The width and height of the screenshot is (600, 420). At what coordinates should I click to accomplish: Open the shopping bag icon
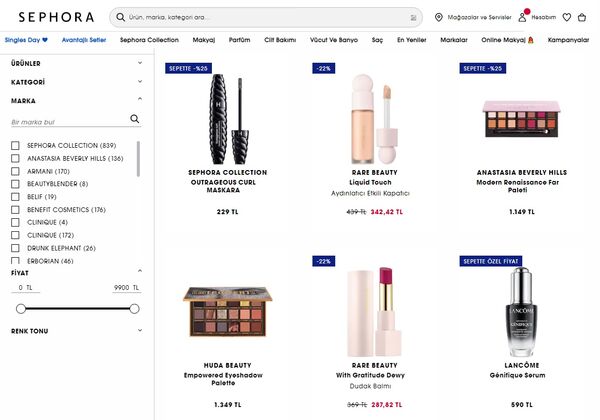click(x=582, y=17)
